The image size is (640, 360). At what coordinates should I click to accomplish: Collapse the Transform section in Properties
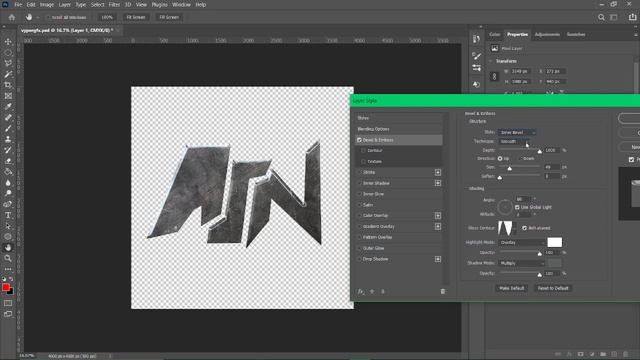(491, 61)
